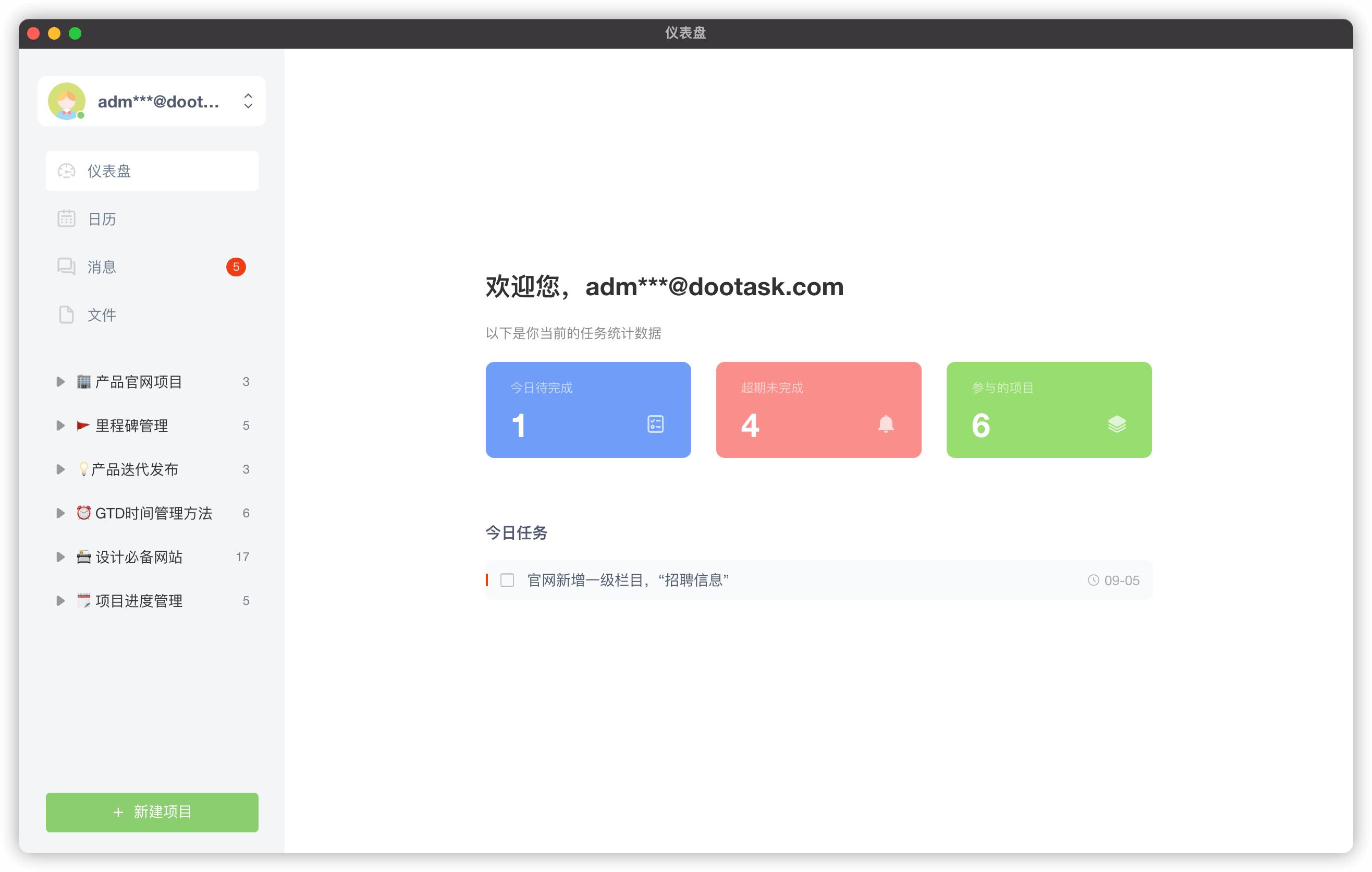This screenshot has height=872, width=1372.
Task: Expand the GTD时间管理方法 project
Action: coord(60,513)
